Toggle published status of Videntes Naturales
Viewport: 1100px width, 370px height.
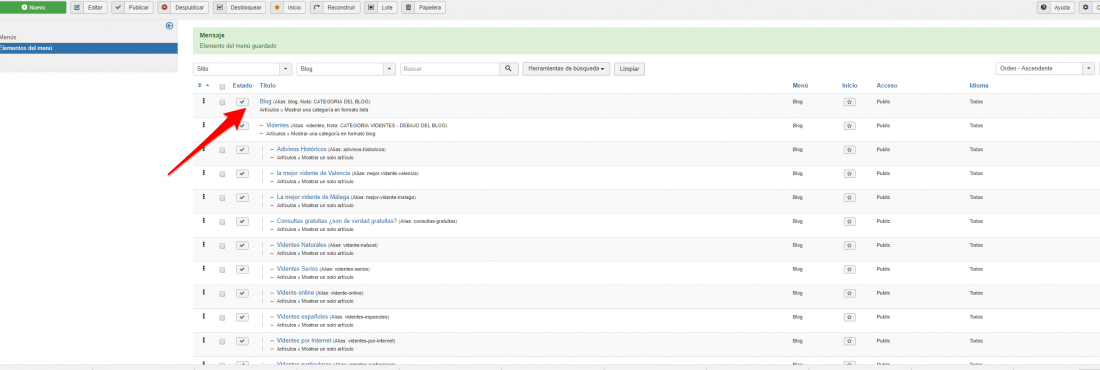242,246
